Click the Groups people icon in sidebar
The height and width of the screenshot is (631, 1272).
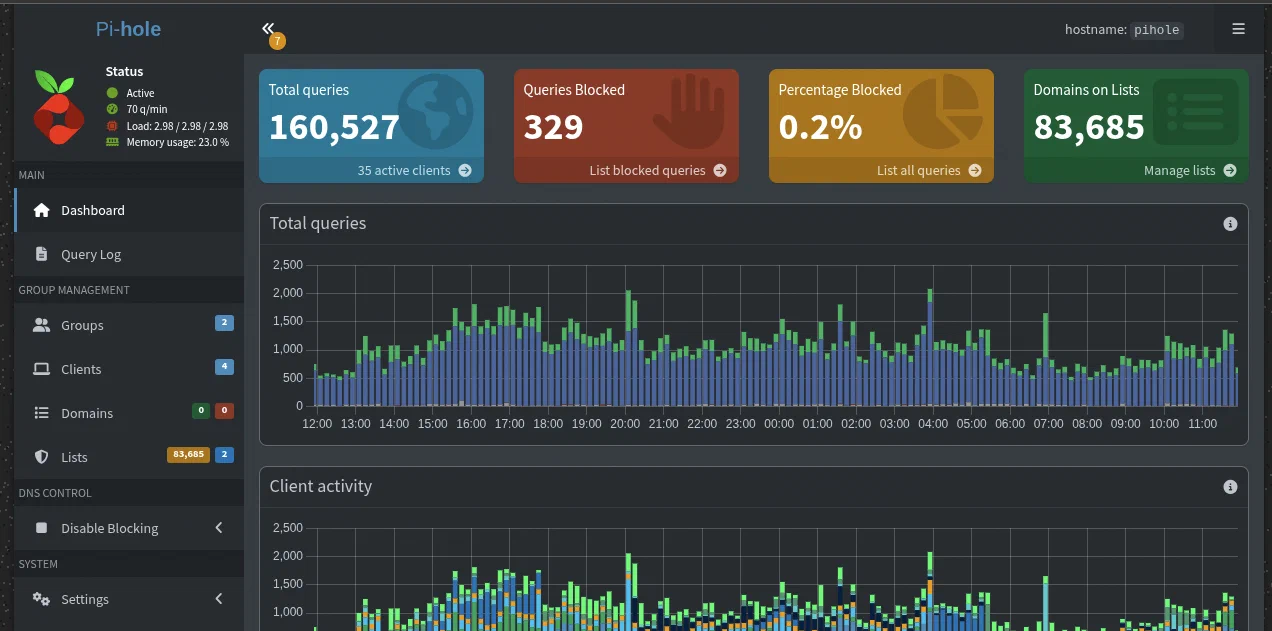coord(41,325)
